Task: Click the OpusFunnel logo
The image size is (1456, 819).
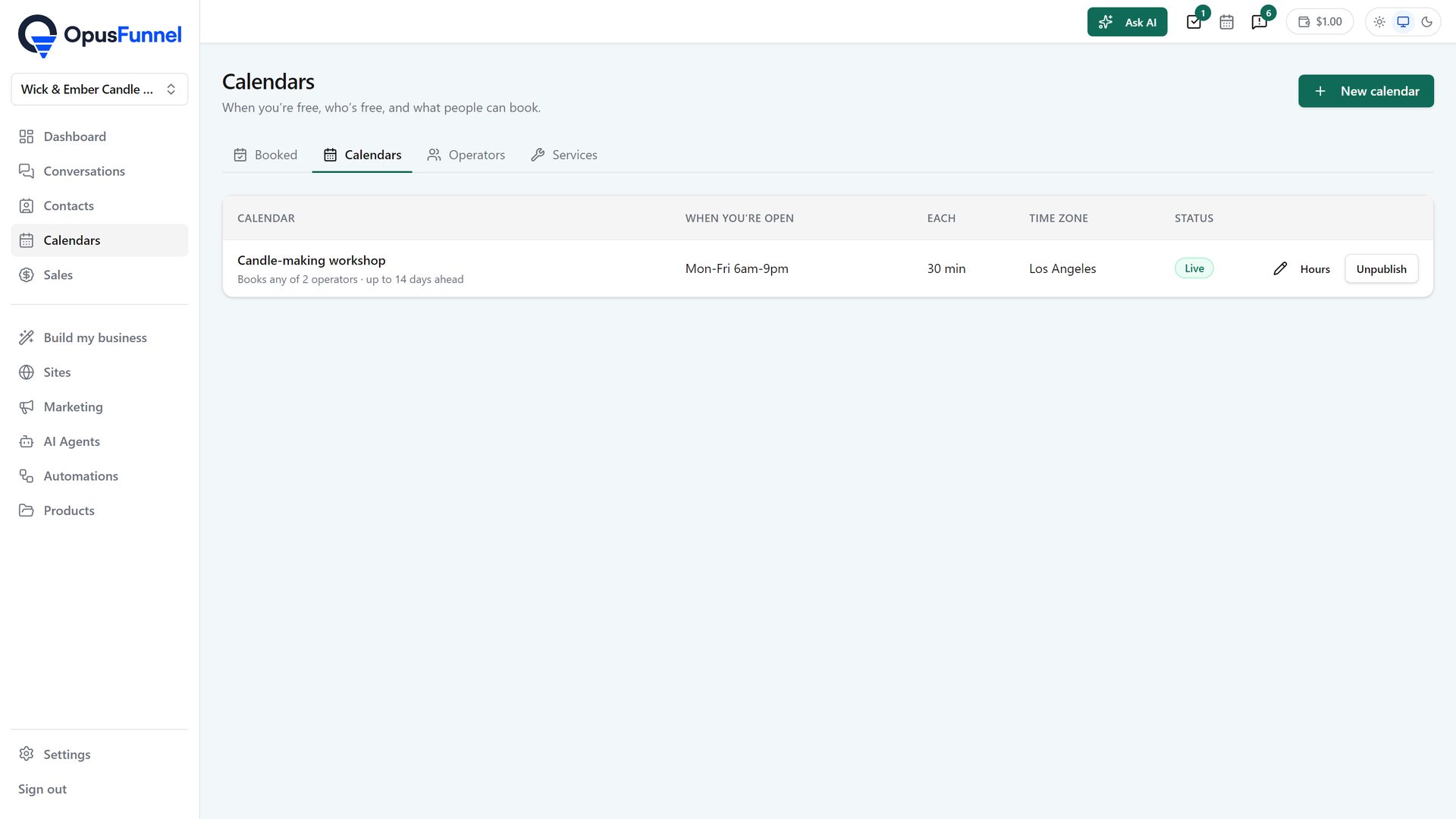Action: tap(99, 35)
